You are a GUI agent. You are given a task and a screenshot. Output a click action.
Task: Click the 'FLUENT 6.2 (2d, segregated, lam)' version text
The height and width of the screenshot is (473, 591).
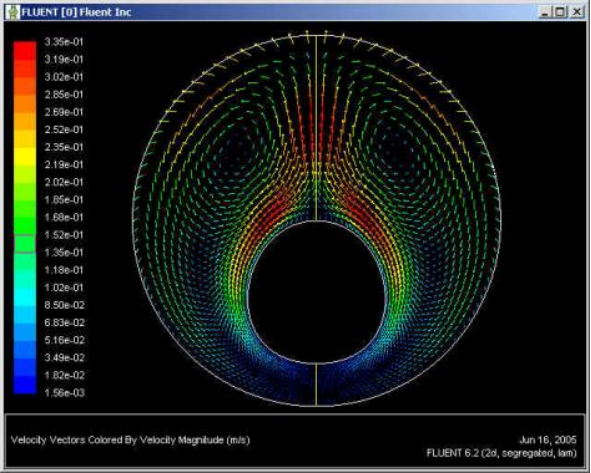pos(501,453)
